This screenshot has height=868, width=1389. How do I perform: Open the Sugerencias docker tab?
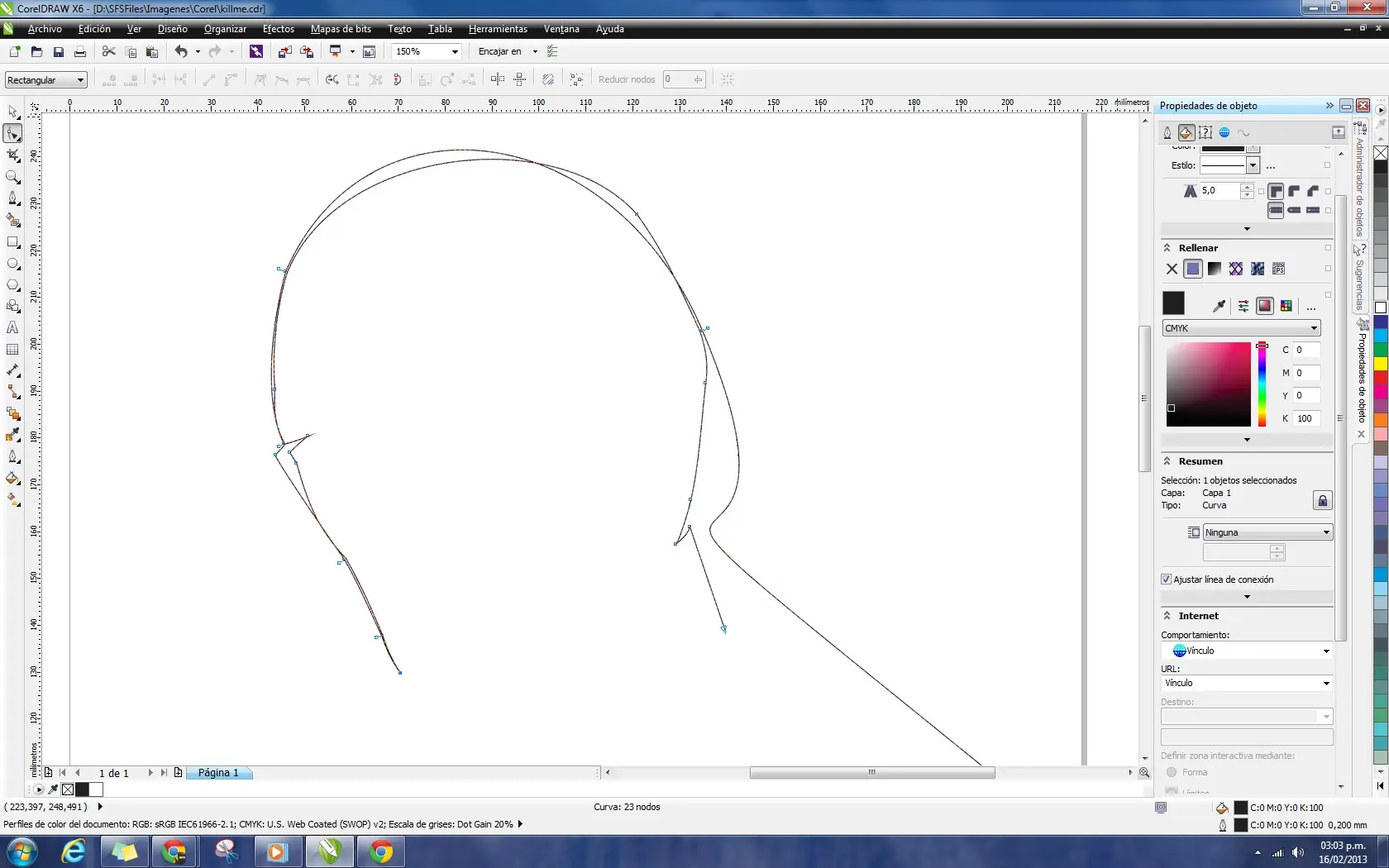coord(1360,277)
